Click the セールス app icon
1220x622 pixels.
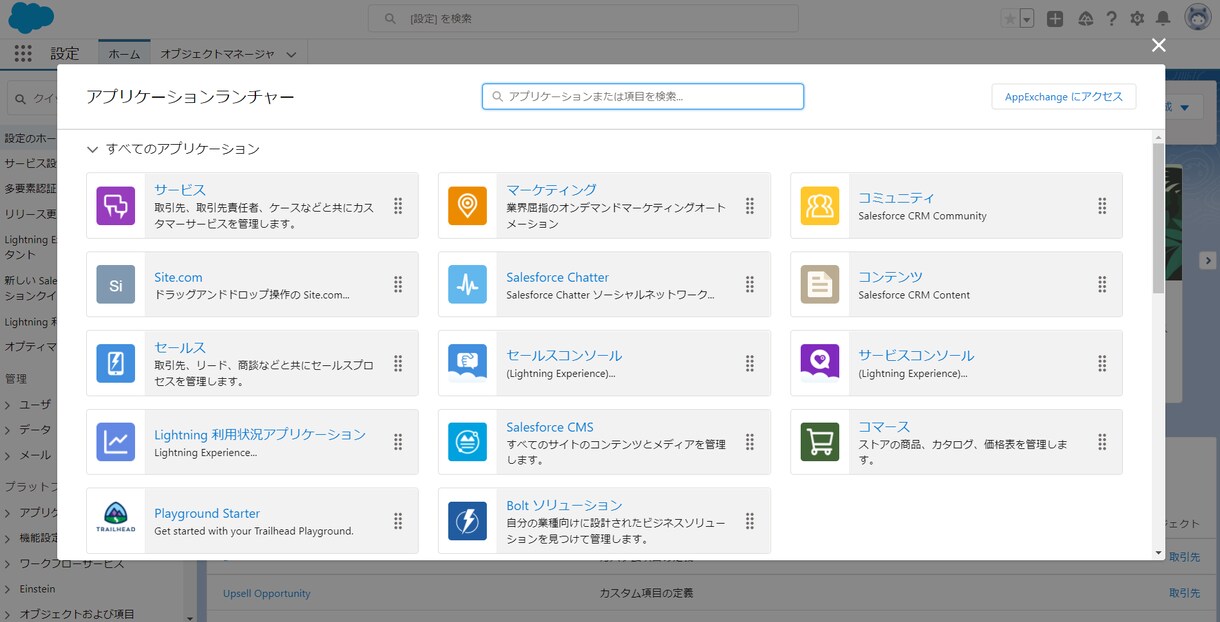[x=116, y=363]
